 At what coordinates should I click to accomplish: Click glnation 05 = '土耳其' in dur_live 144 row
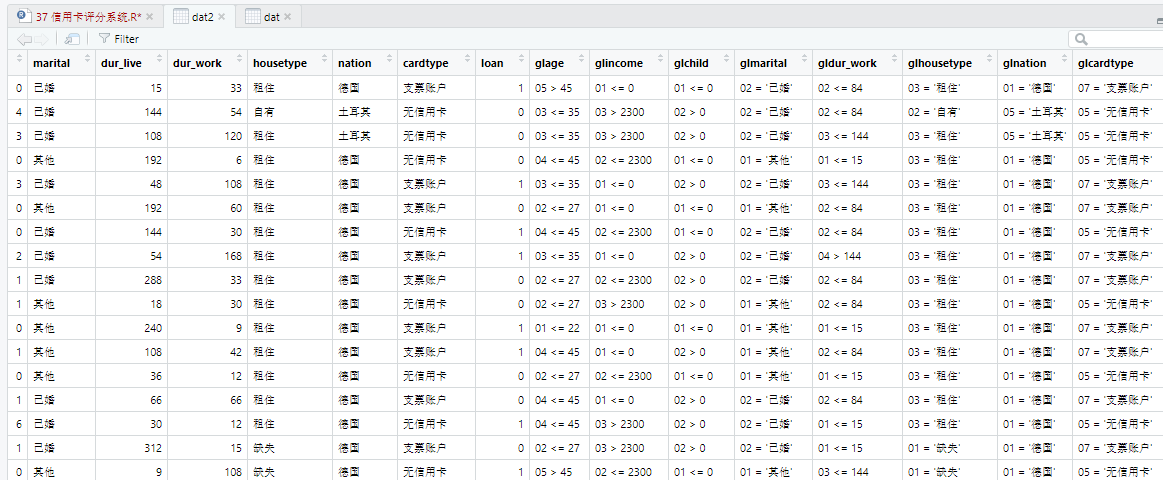point(1034,112)
